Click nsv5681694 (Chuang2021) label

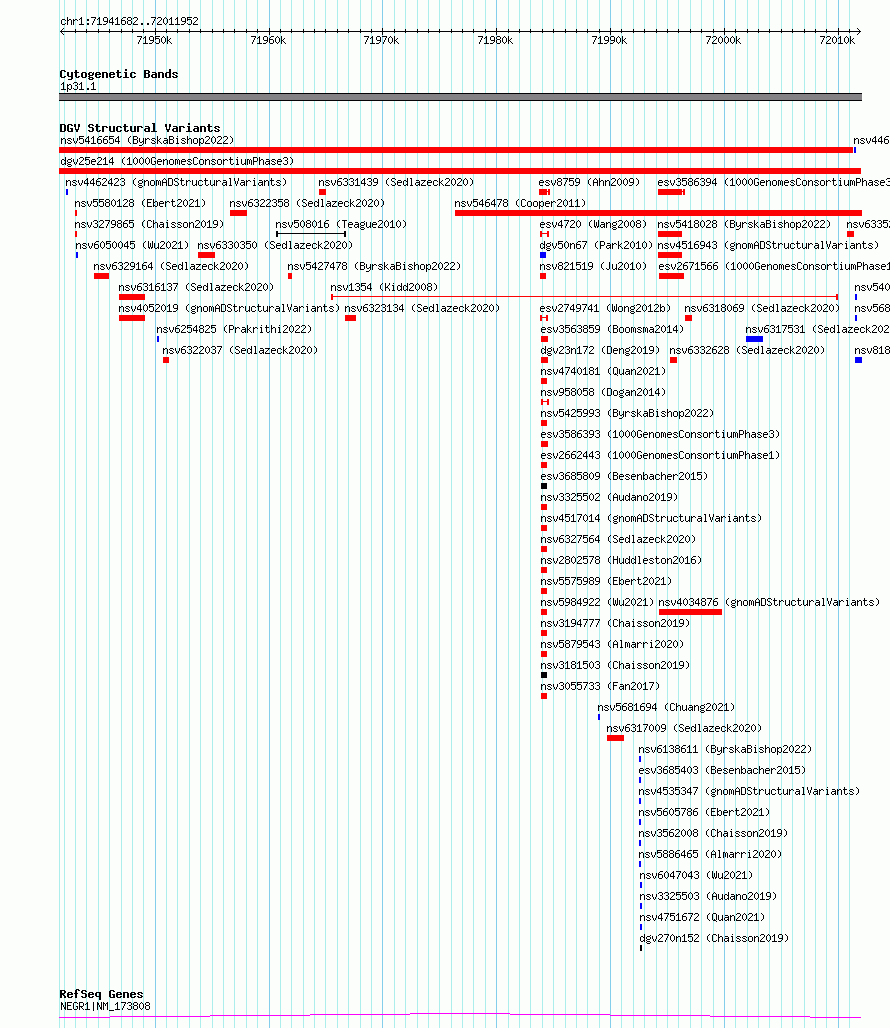tap(666, 707)
